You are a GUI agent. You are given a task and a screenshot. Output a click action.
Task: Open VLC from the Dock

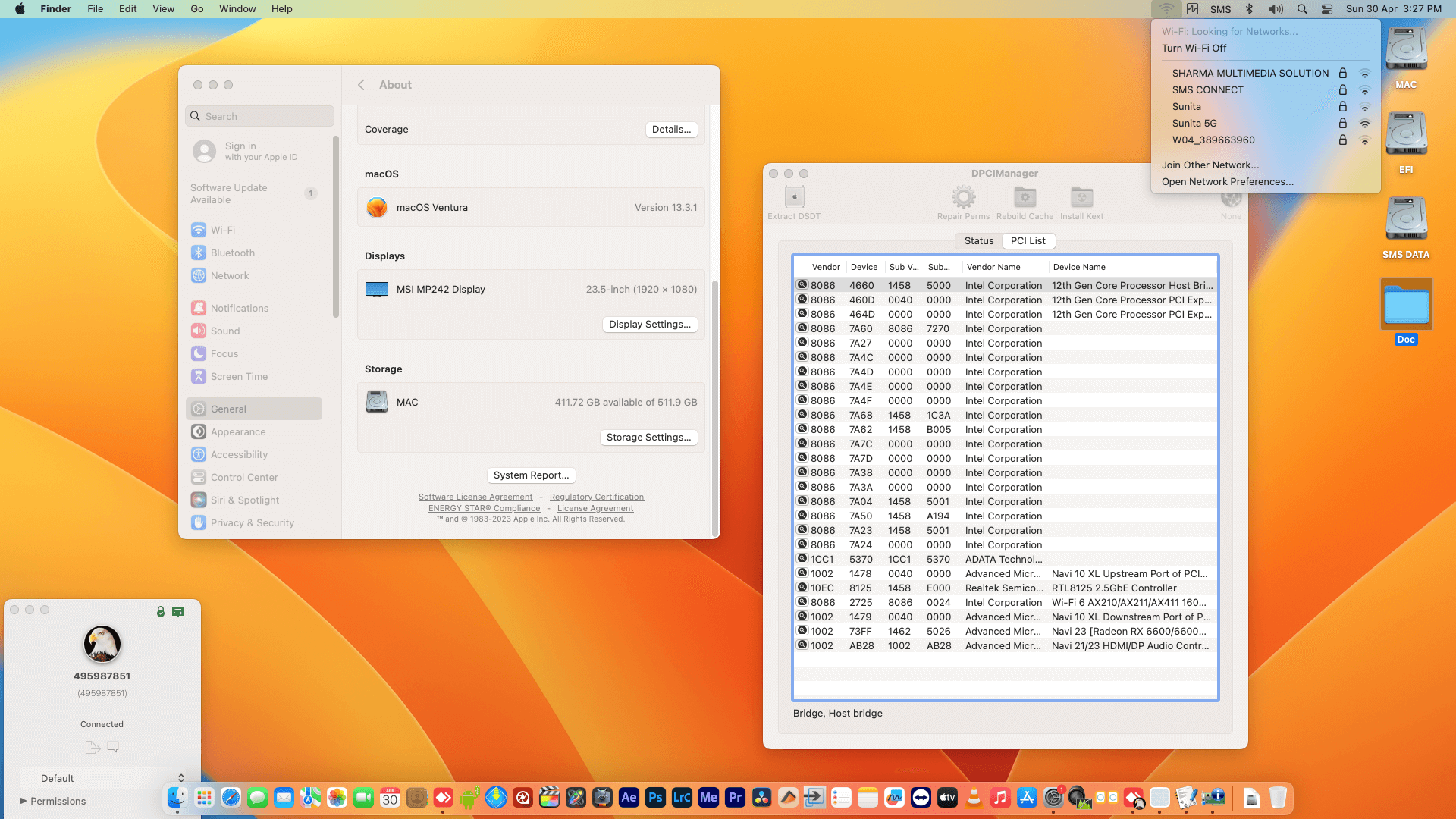pyautogui.click(x=974, y=798)
